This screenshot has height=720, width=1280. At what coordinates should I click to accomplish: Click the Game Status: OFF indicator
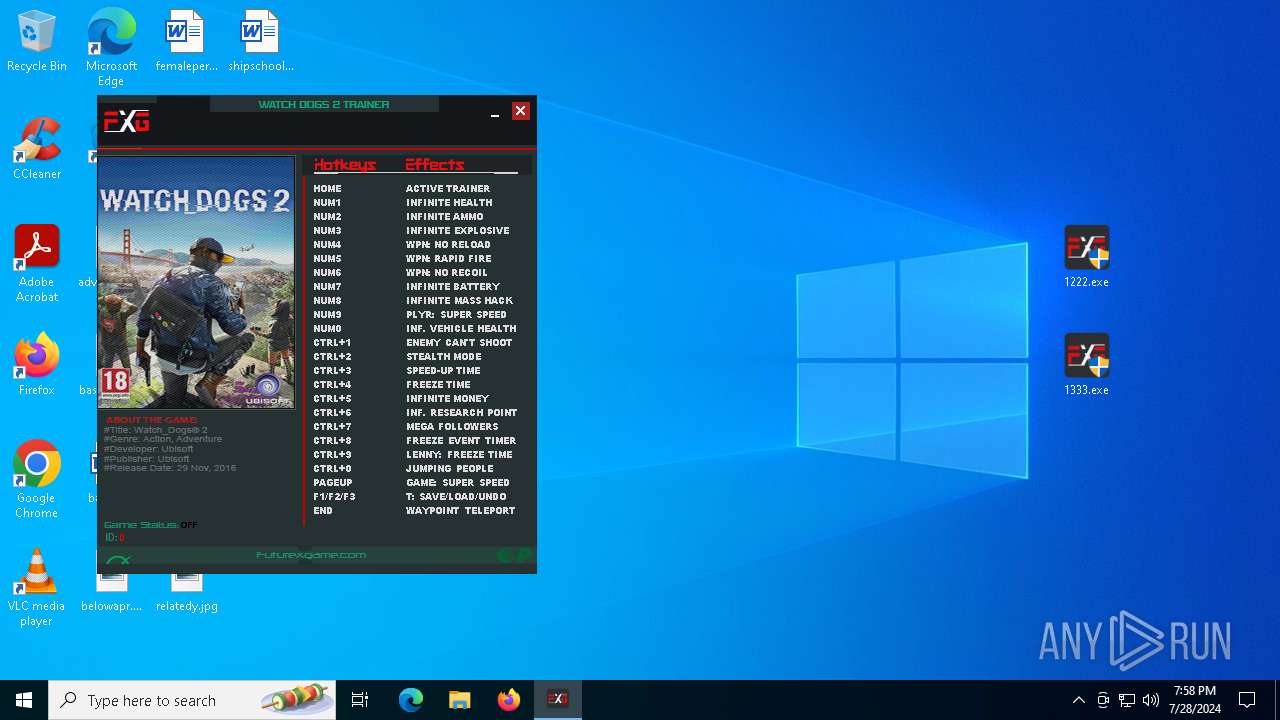click(x=151, y=525)
